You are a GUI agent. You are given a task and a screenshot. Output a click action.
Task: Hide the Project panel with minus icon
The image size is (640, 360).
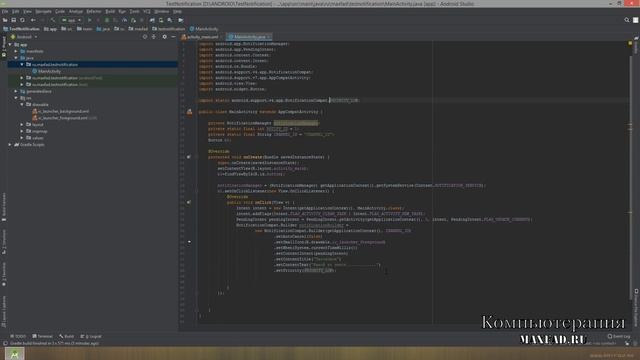[x=173, y=37]
